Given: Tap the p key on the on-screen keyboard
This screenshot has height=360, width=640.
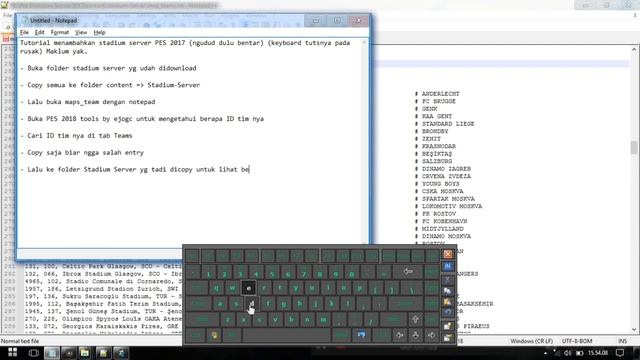Looking at the screenshot, I should (360, 288).
